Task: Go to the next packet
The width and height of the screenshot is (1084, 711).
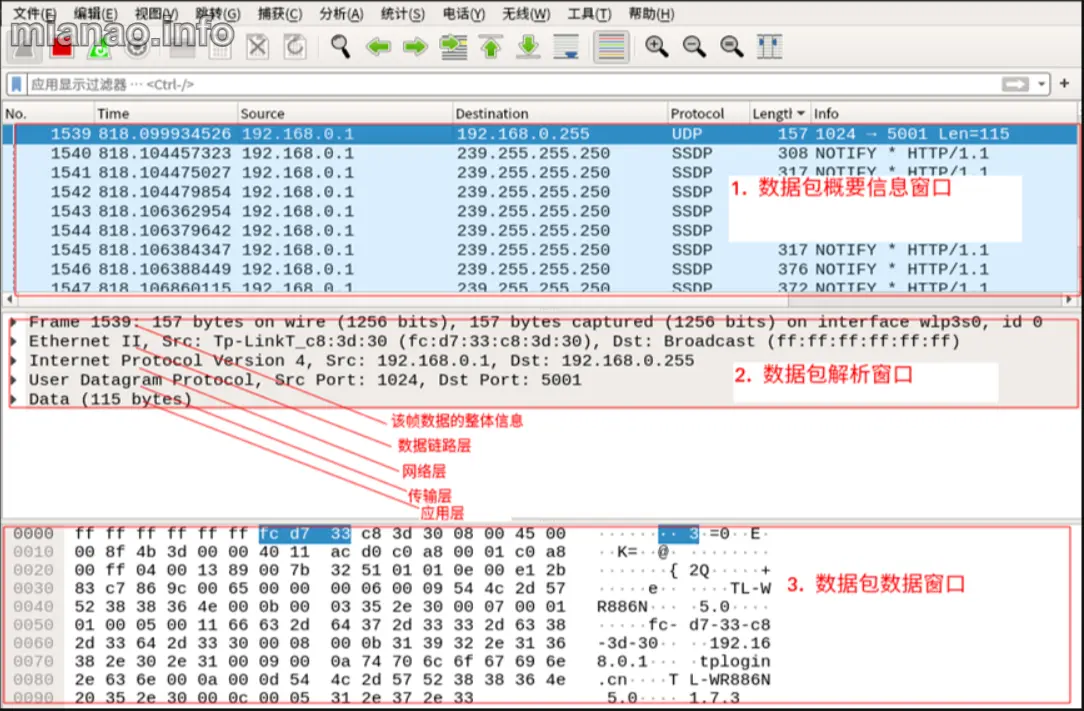Action: click(x=415, y=47)
